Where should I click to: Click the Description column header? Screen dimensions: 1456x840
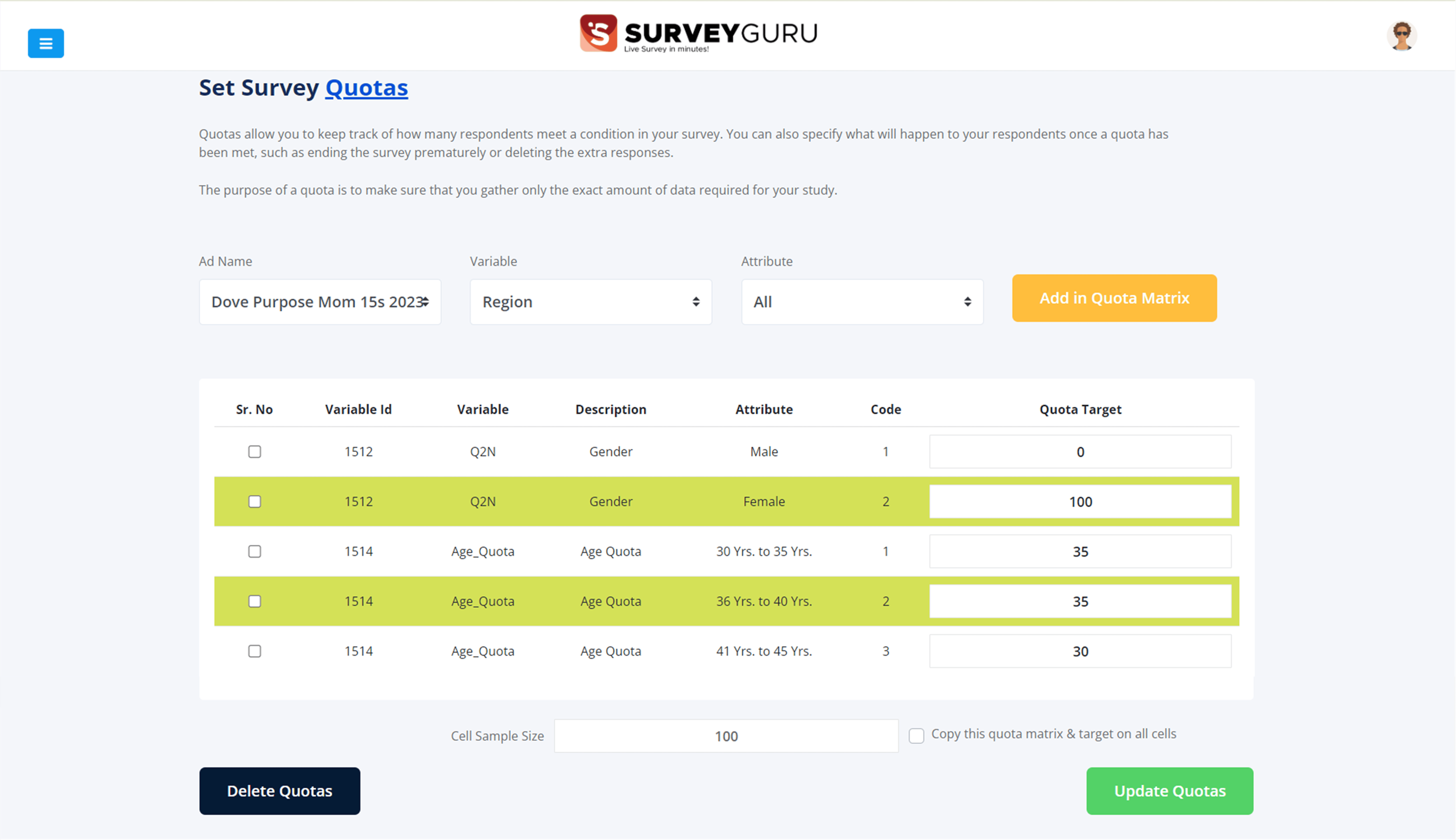click(611, 410)
